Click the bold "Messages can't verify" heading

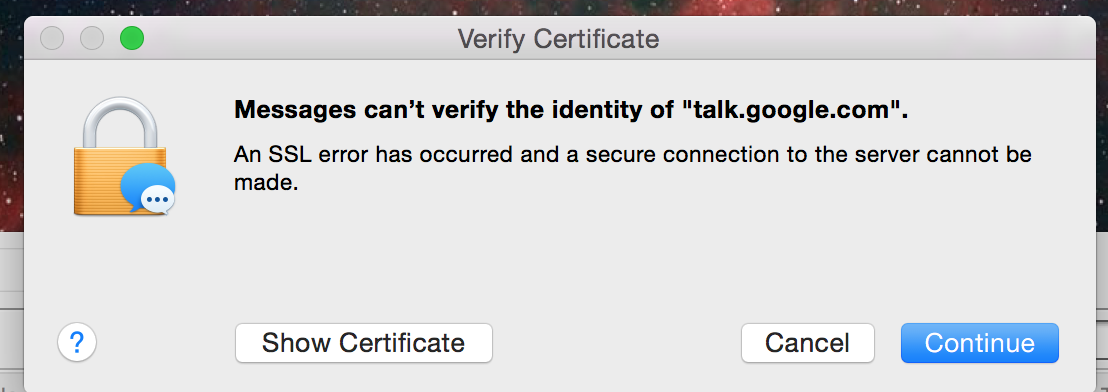tap(571, 110)
